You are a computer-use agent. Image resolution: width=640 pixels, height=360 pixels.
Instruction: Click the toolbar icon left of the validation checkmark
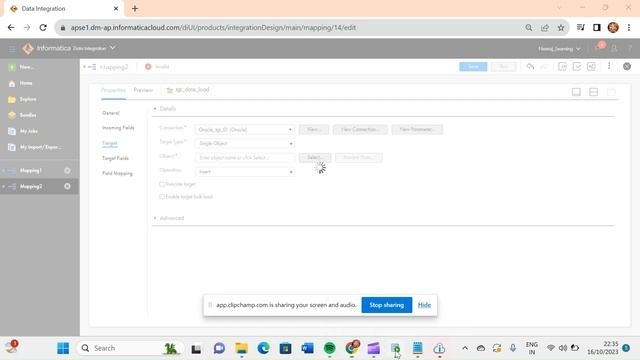pos(562,67)
